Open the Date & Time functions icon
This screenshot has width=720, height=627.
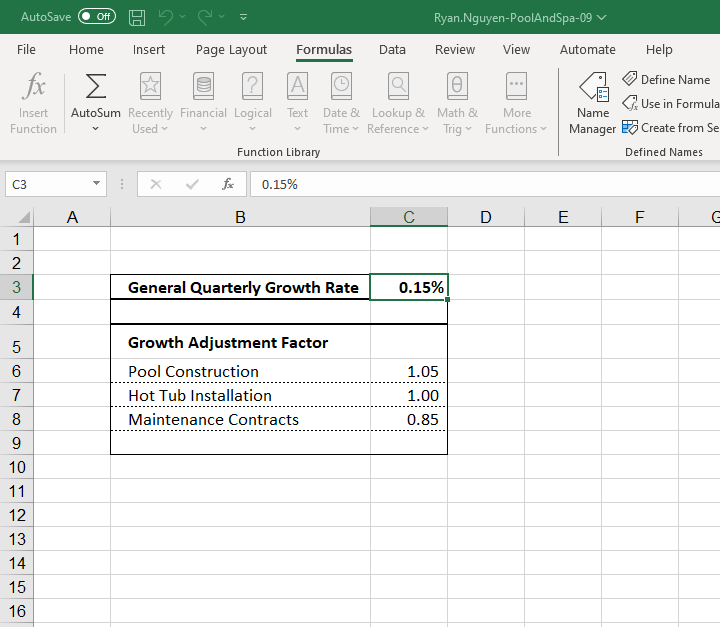click(341, 86)
